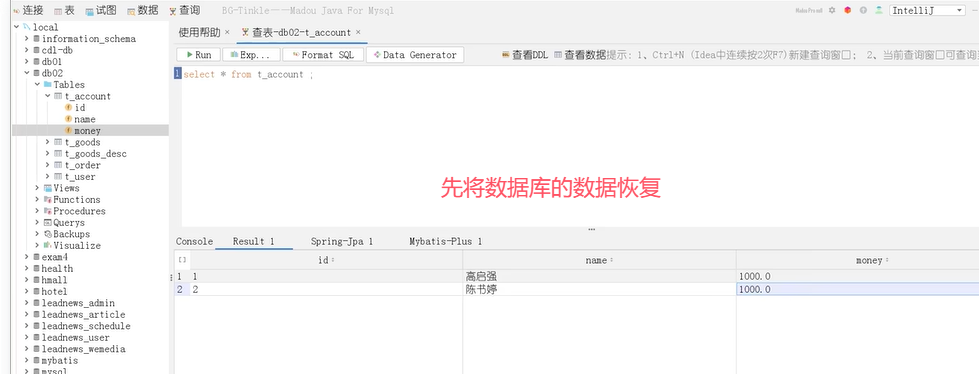Click the exam4 database icon
Viewport: 979px width, 374px height.
(36, 257)
